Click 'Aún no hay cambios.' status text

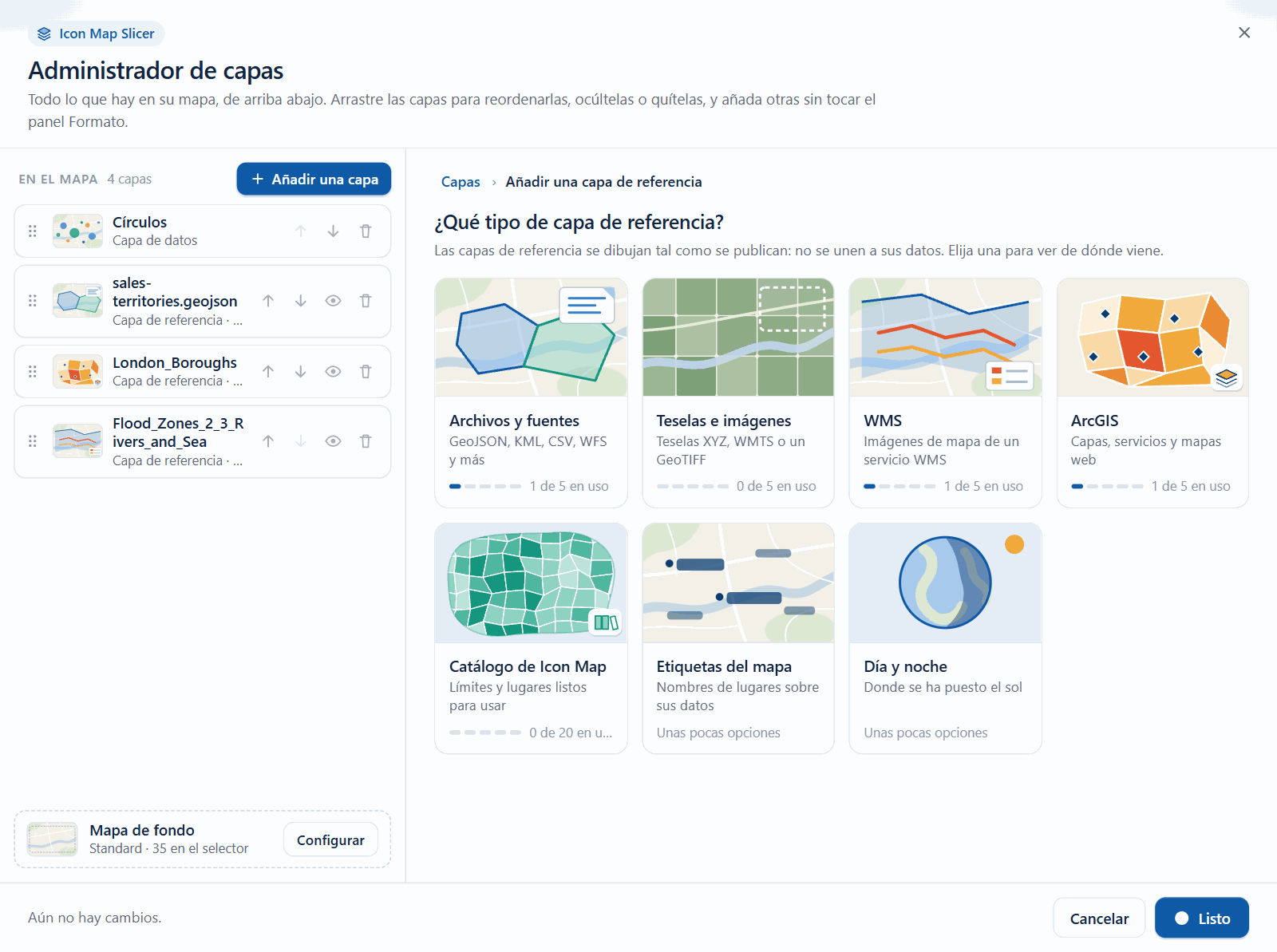click(x=95, y=918)
